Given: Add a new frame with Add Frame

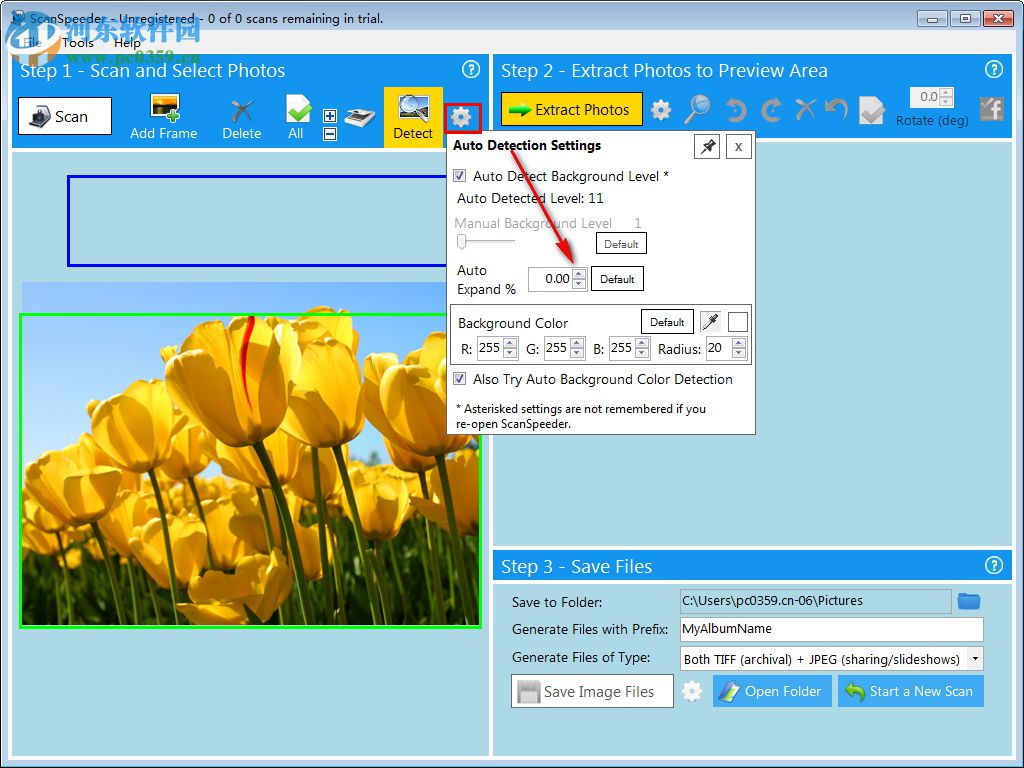Looking at the screenshot, I should (163, 116).
